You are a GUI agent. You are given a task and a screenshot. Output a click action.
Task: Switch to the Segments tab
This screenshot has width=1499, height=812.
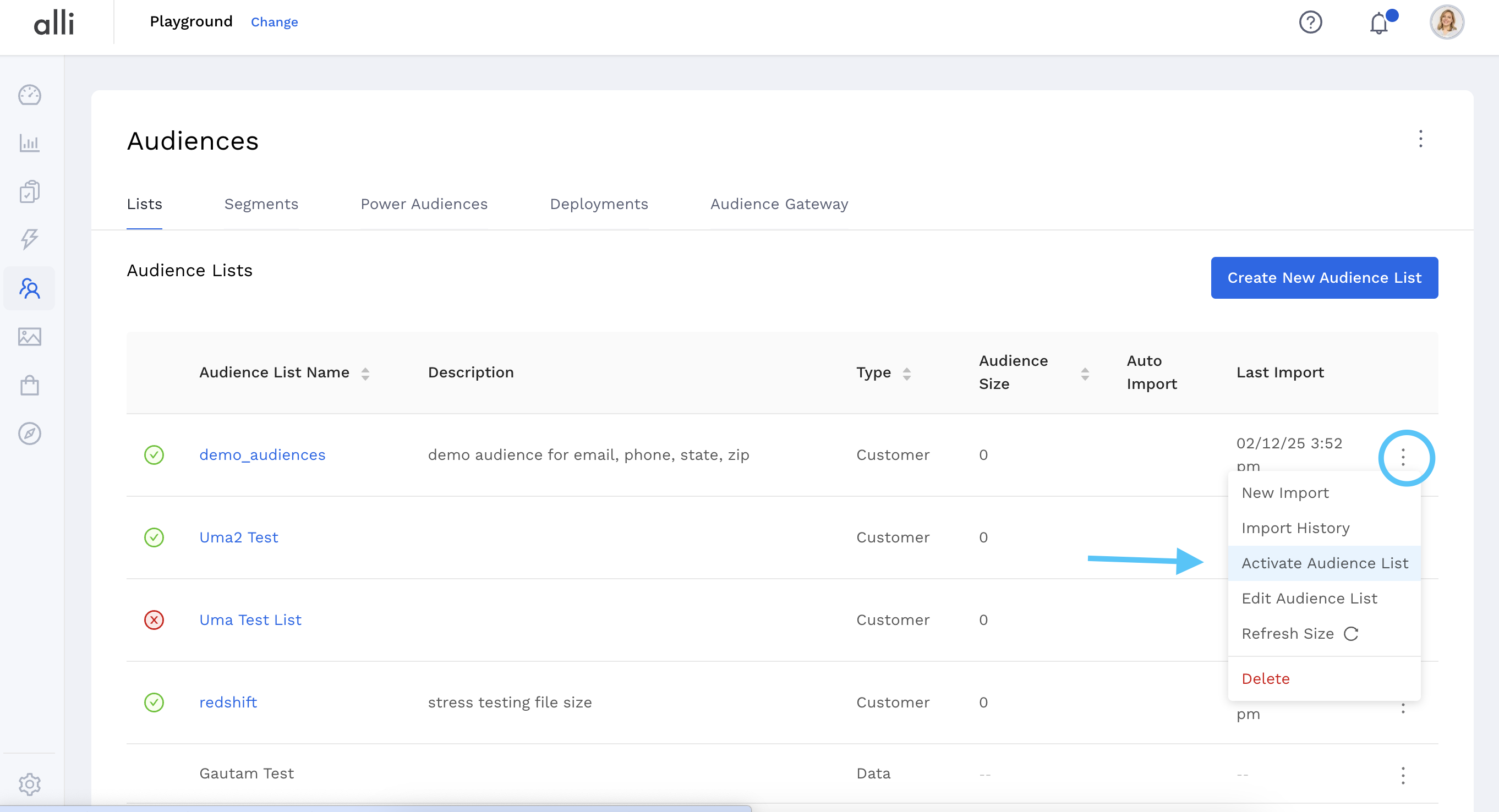[261, 204]
